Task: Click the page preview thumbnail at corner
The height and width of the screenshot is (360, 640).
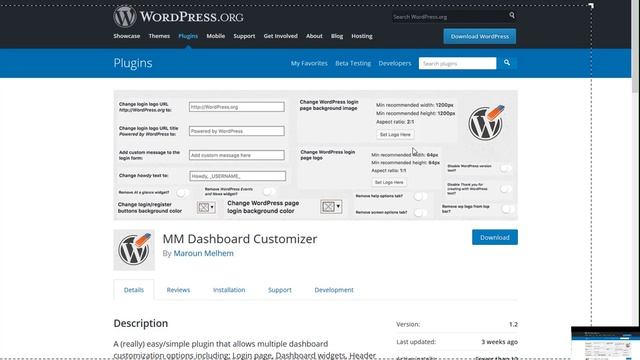Action: coord(605,343)
